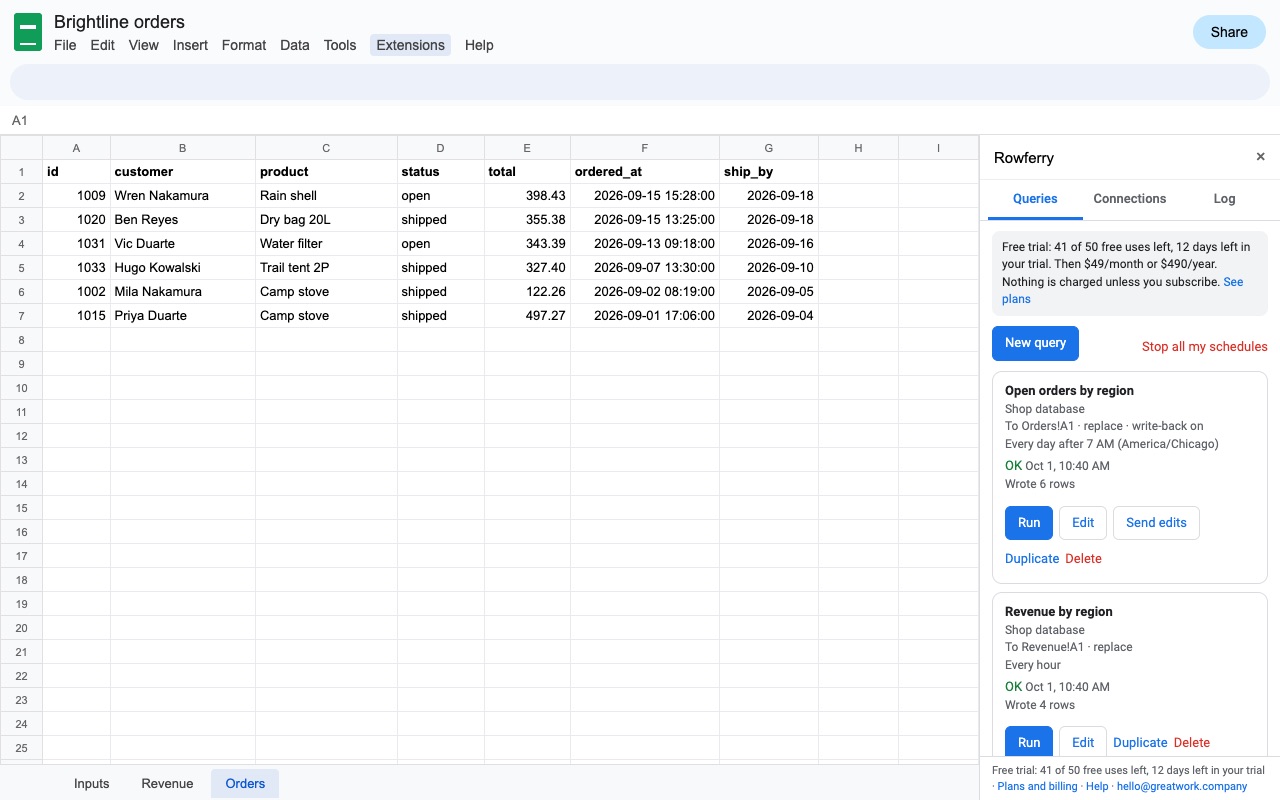Switch to the Connections tab in Rowferry
The height and width of the screenshot is (800, 1280).
pyautogui.click(x=1130, y=199)
